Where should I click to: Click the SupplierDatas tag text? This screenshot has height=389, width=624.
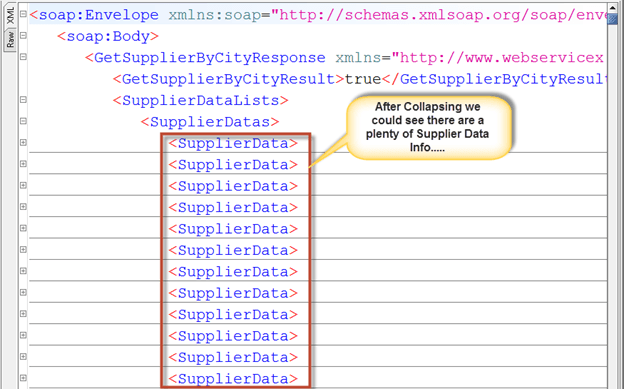tap(210, 122)
